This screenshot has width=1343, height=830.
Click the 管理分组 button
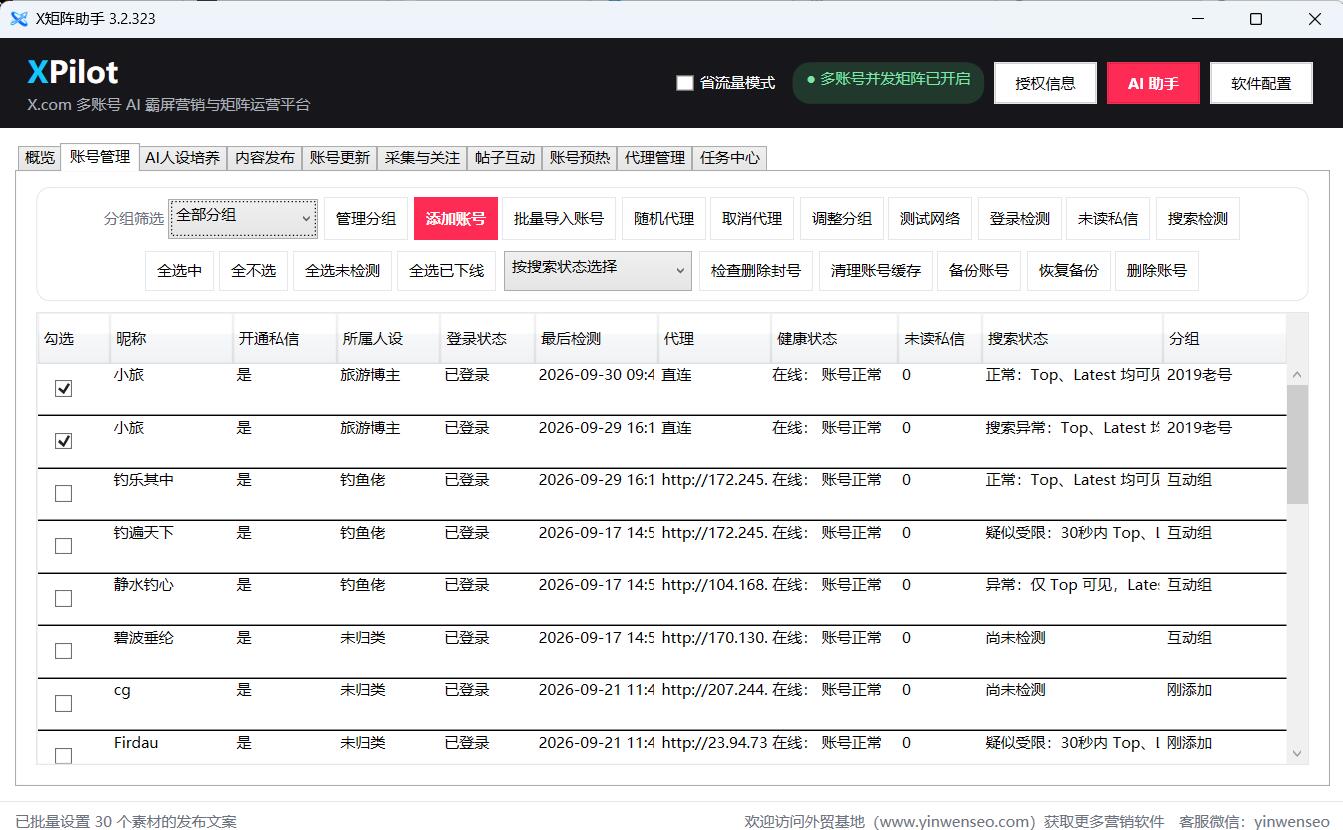366,219
